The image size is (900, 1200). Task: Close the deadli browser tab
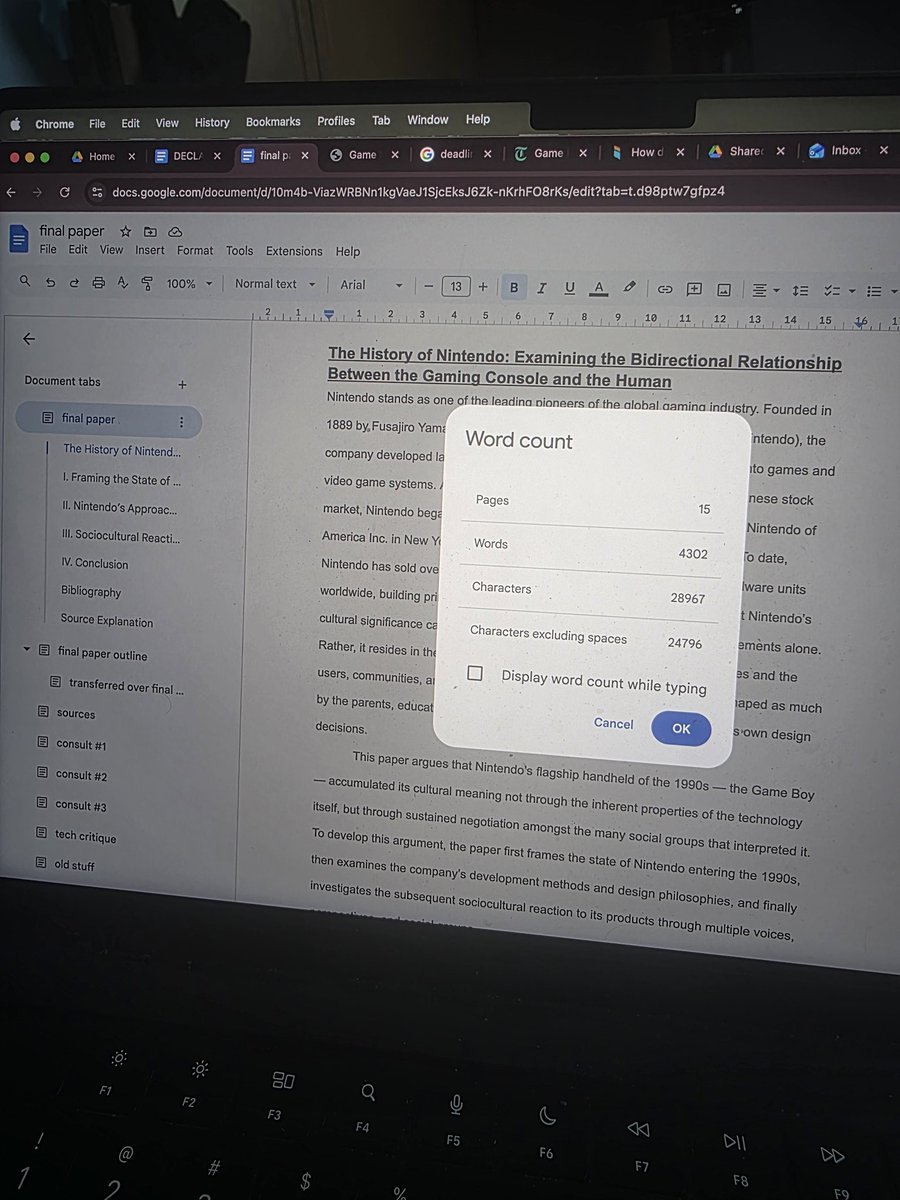coord(487,154)
